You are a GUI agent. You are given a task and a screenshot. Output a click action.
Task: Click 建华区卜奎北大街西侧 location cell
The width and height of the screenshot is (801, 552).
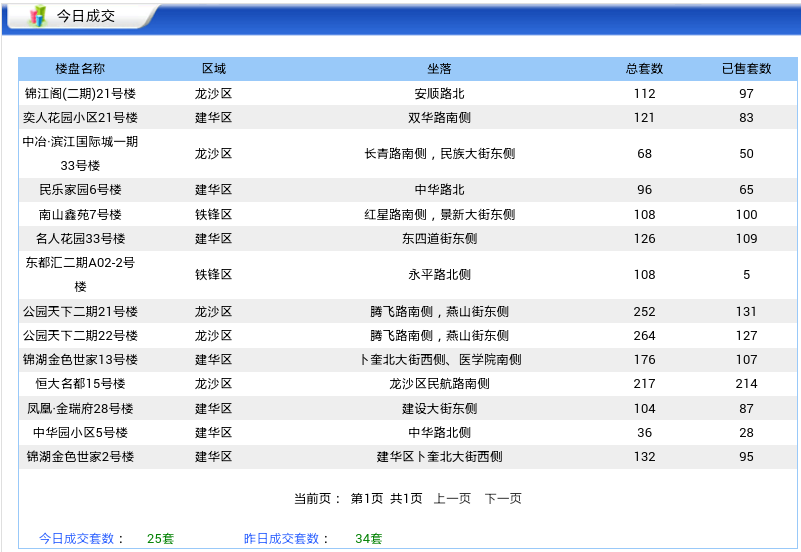(439, 457)
